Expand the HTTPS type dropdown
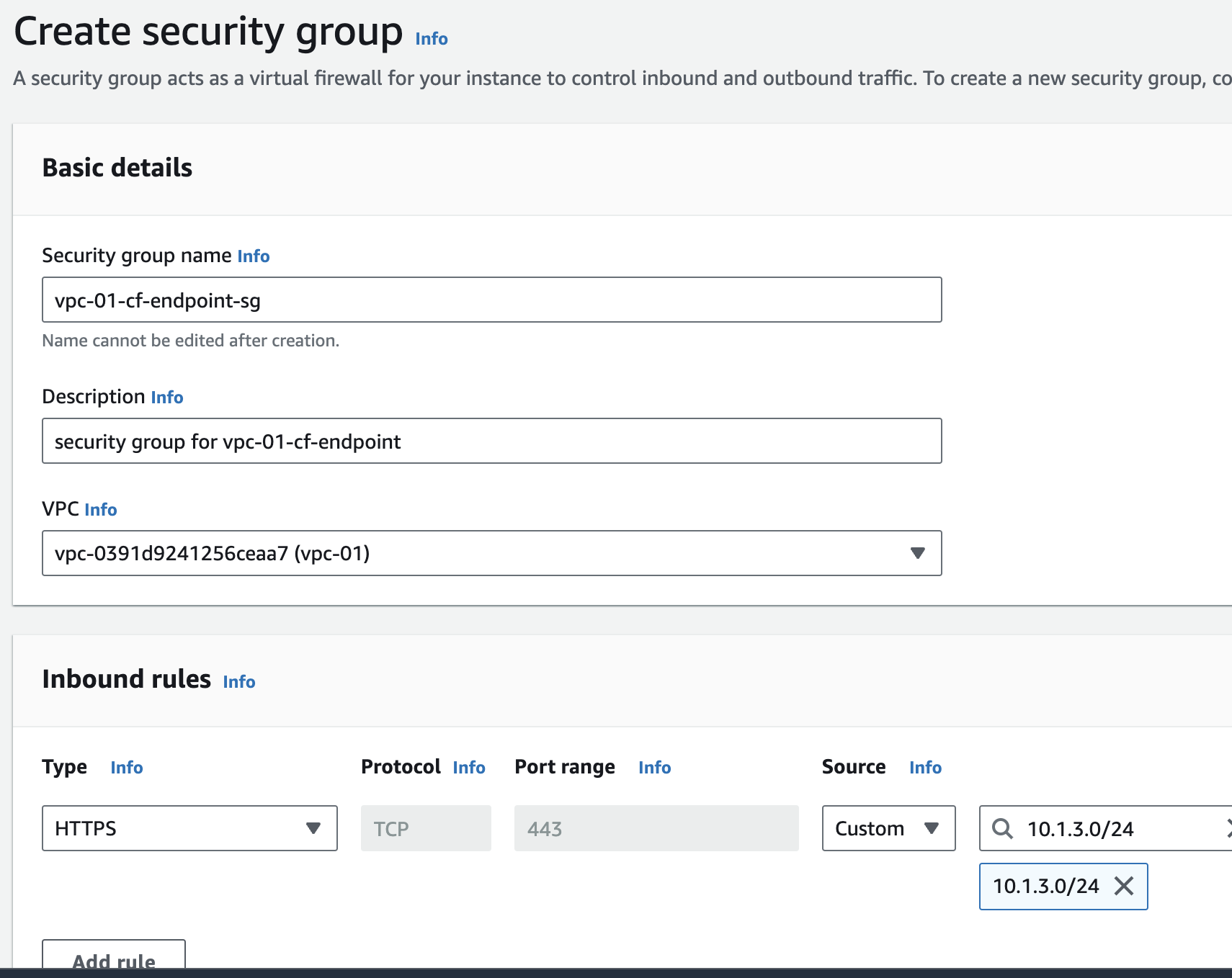 click(x=313, y=828)
